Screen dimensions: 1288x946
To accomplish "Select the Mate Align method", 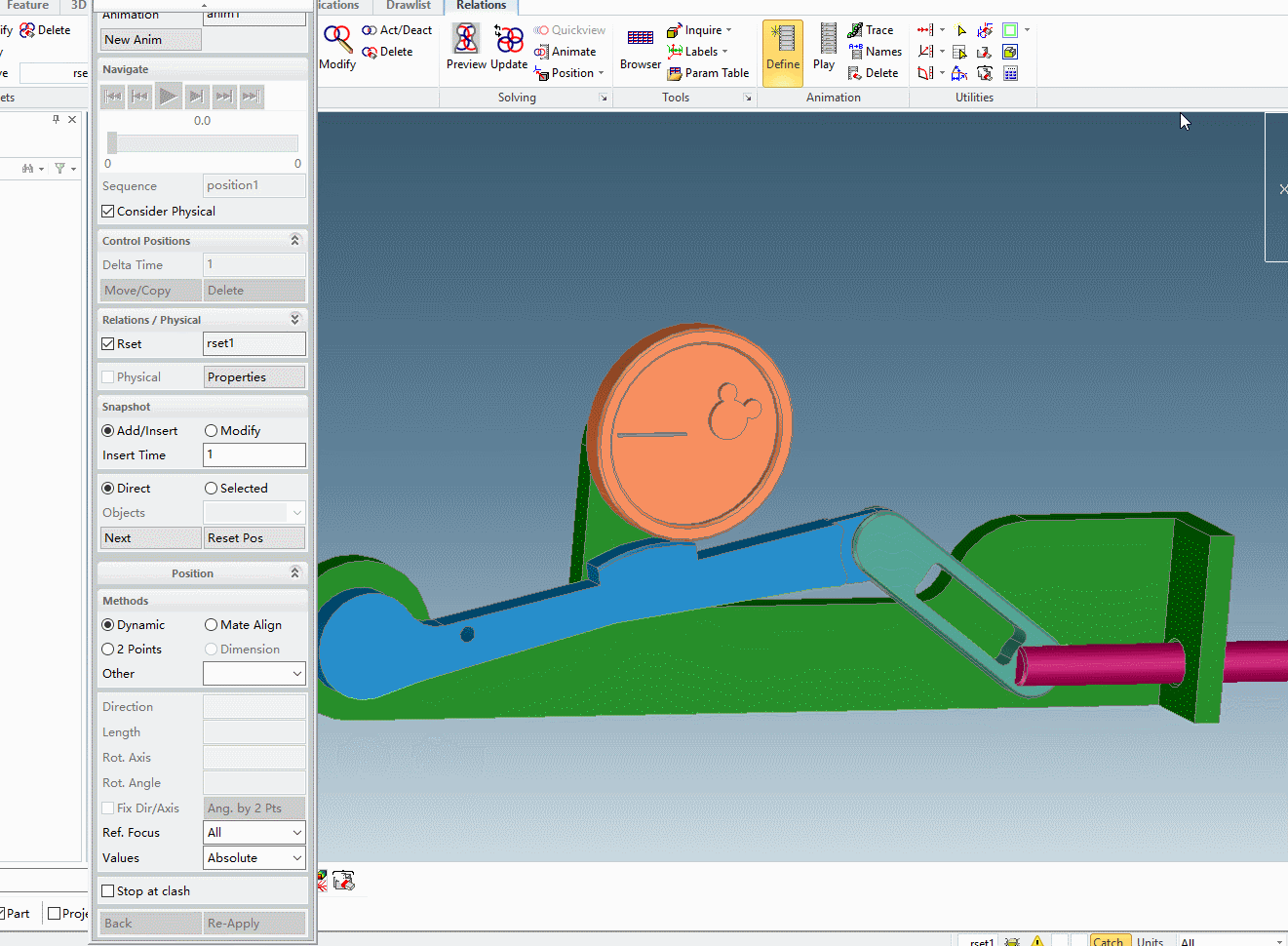I will click(x=211, y=624).
